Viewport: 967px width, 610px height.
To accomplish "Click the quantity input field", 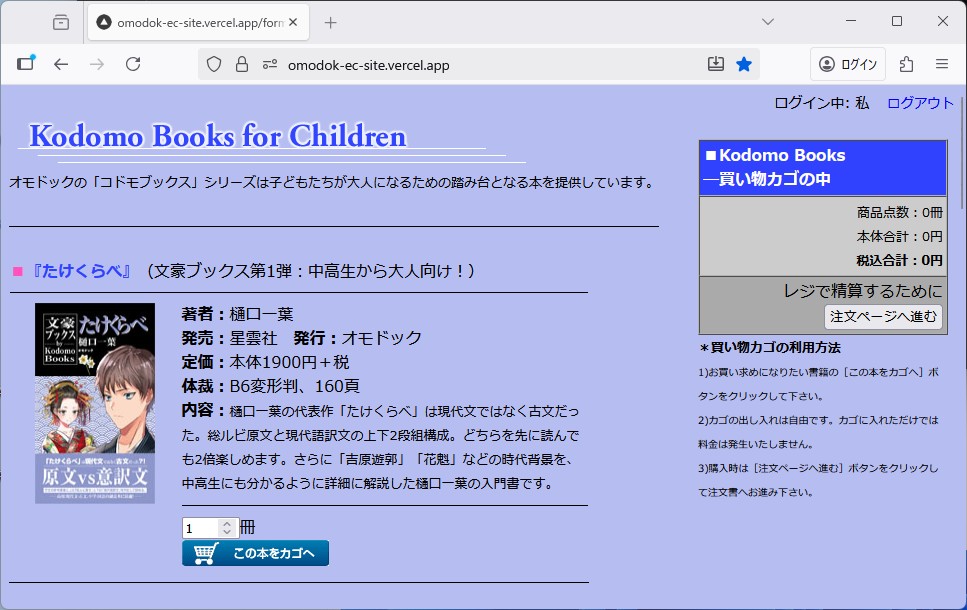I will (200, 528).
